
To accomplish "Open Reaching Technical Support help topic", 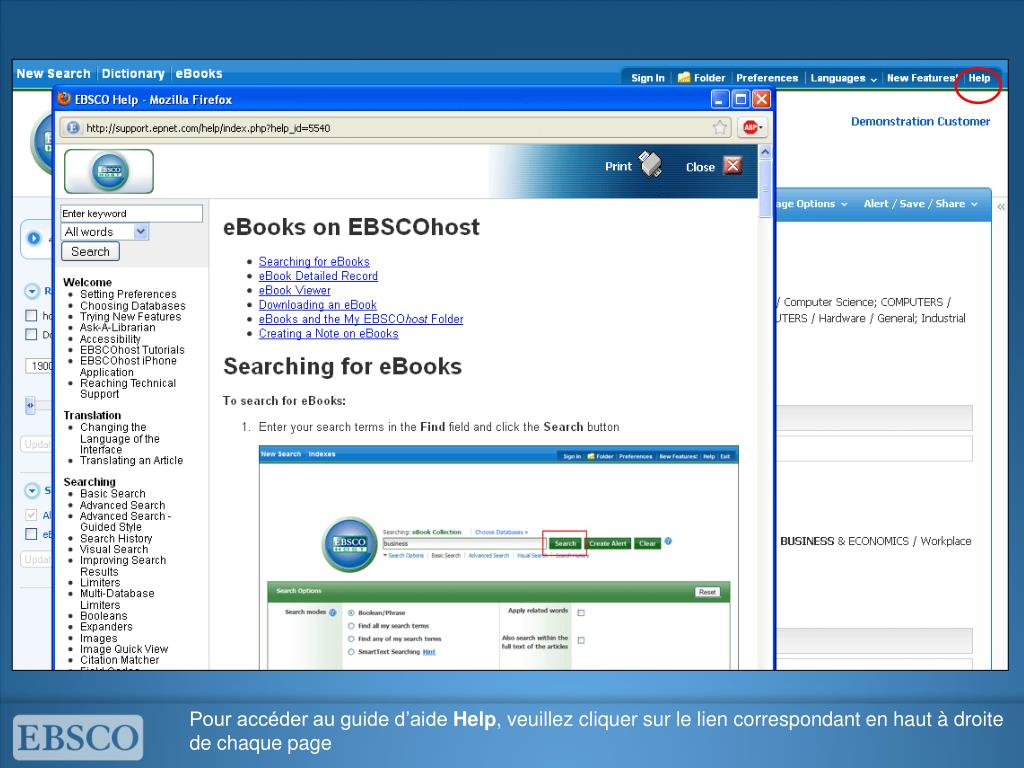I will click(x=128, y=389).
